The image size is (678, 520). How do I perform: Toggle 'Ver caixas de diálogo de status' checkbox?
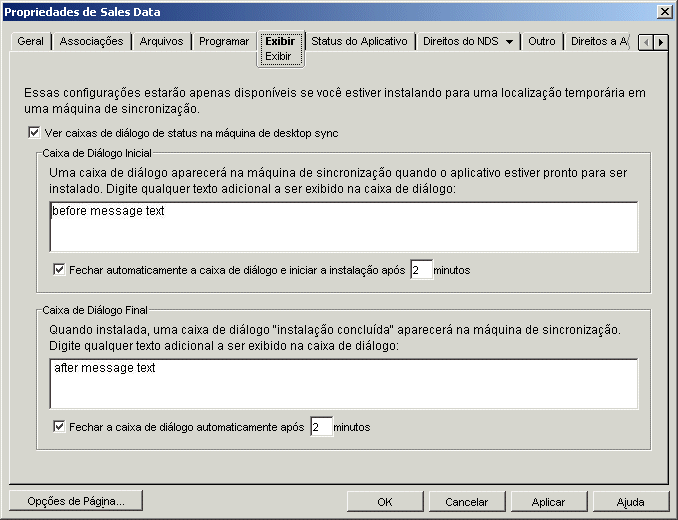coord(34,132)
